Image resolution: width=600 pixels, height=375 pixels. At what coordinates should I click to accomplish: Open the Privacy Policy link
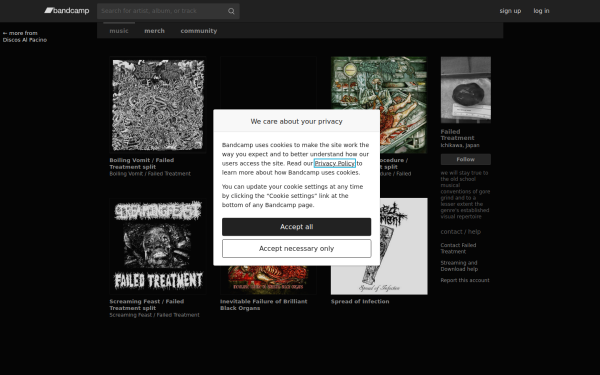tap(334, 163)
